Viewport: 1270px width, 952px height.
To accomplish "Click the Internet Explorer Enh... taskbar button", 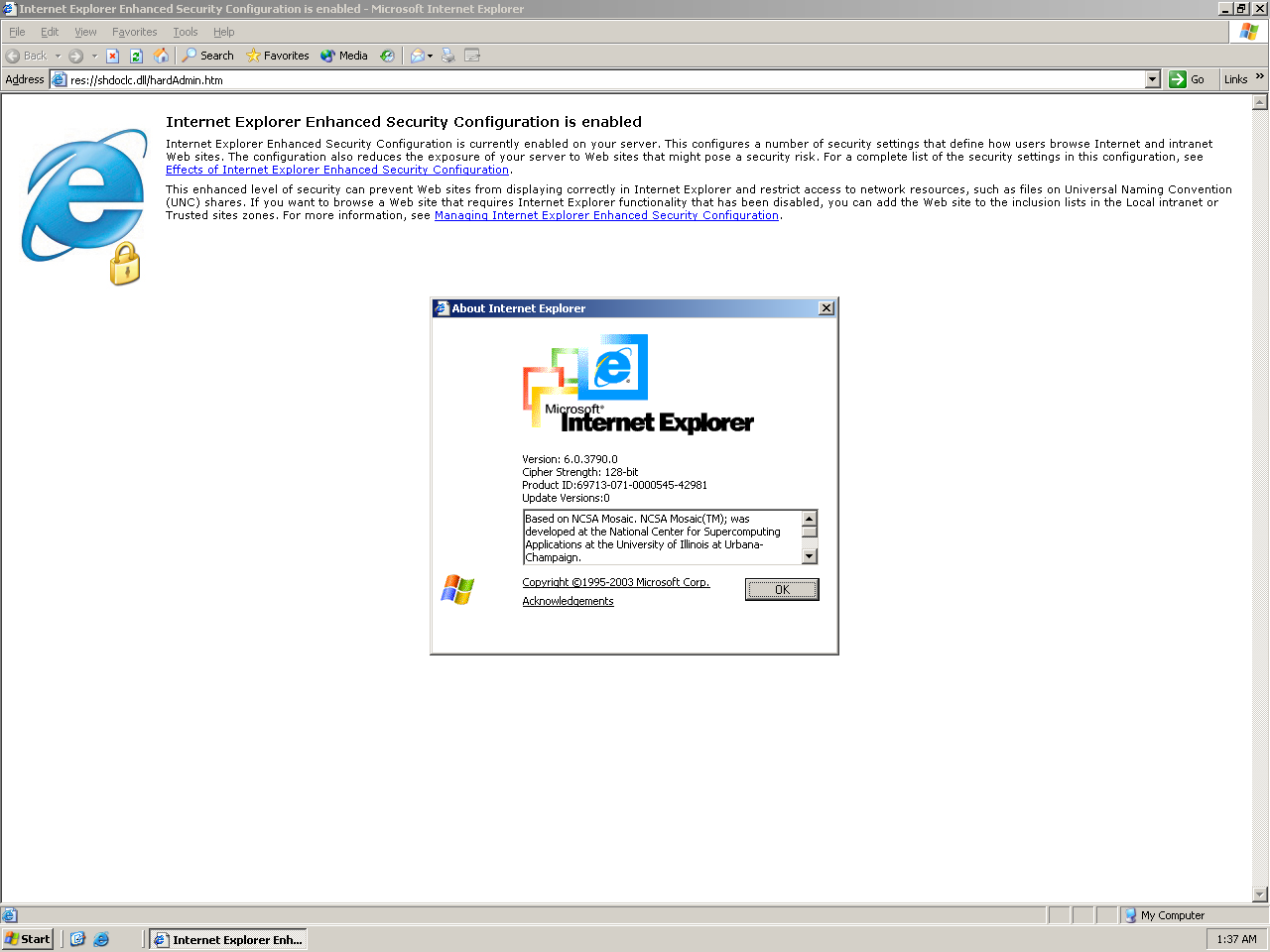I will pos(228,939).
